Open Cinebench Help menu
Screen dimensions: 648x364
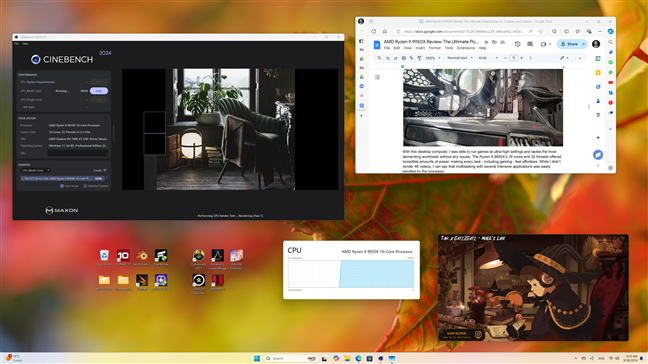(25, 43)
